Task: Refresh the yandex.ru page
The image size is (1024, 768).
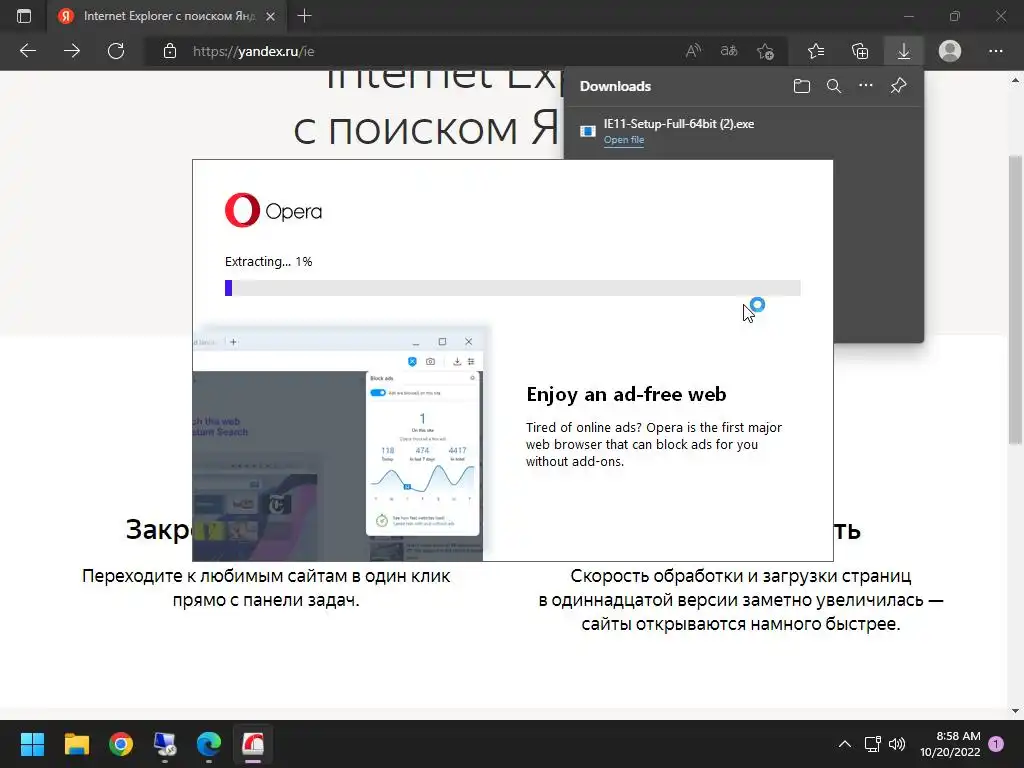Action: (x=116, y=51)
